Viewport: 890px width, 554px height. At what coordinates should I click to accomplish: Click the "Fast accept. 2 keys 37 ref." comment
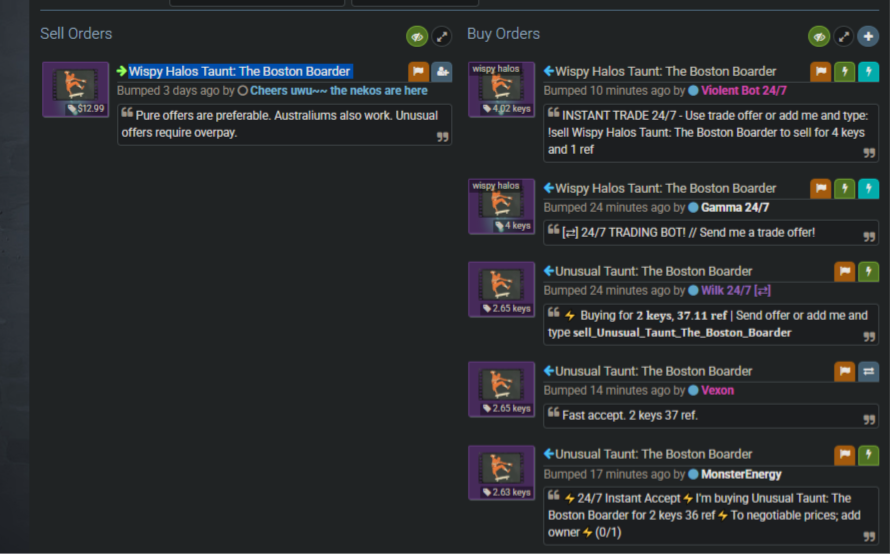click(x=711, y=416)
